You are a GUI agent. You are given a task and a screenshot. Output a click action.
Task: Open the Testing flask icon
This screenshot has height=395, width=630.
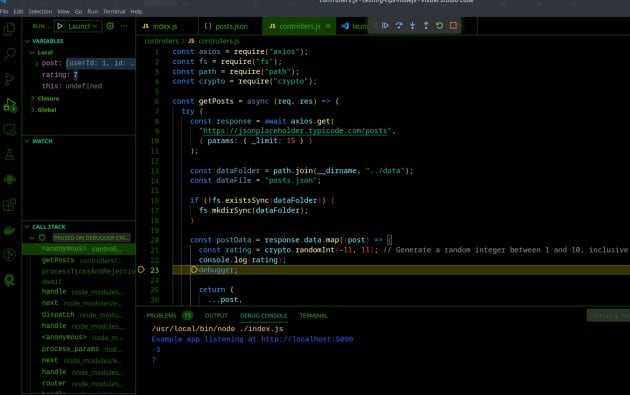click(9, 154)
